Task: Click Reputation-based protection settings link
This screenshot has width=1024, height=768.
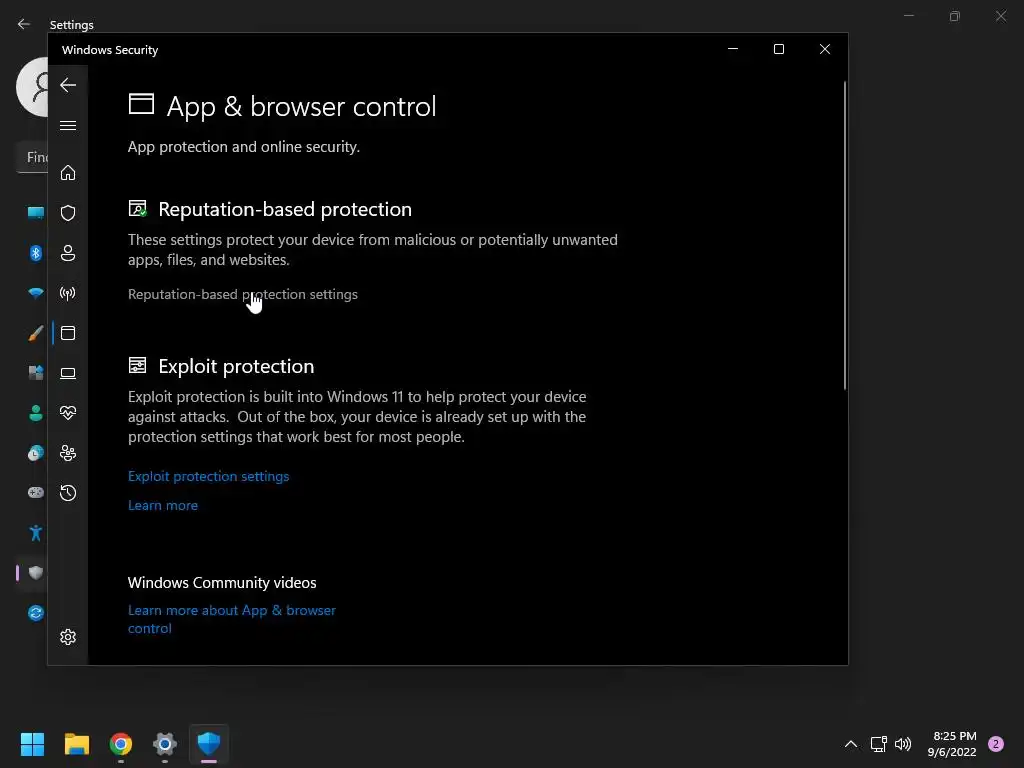Action: [x=243, y=295]
